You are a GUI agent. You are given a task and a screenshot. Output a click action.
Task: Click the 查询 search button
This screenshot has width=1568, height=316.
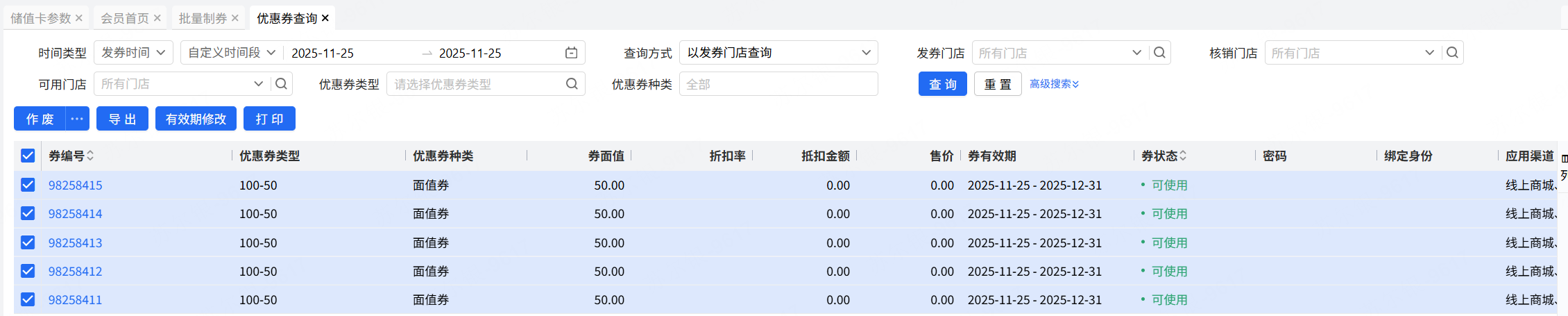click(942, 84)
